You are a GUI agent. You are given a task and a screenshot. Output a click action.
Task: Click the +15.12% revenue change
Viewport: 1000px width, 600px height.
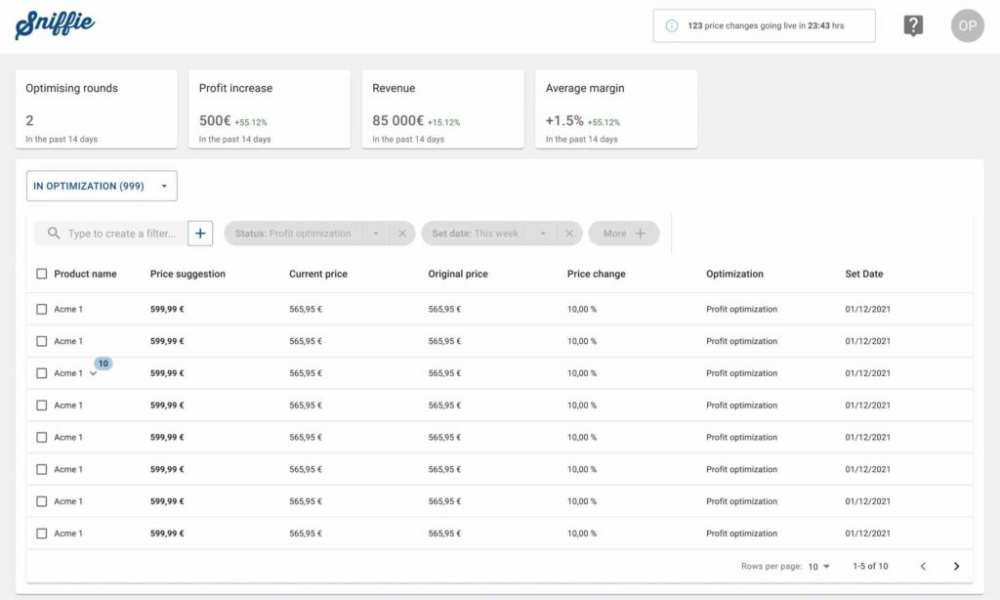[x=444, y=122]
